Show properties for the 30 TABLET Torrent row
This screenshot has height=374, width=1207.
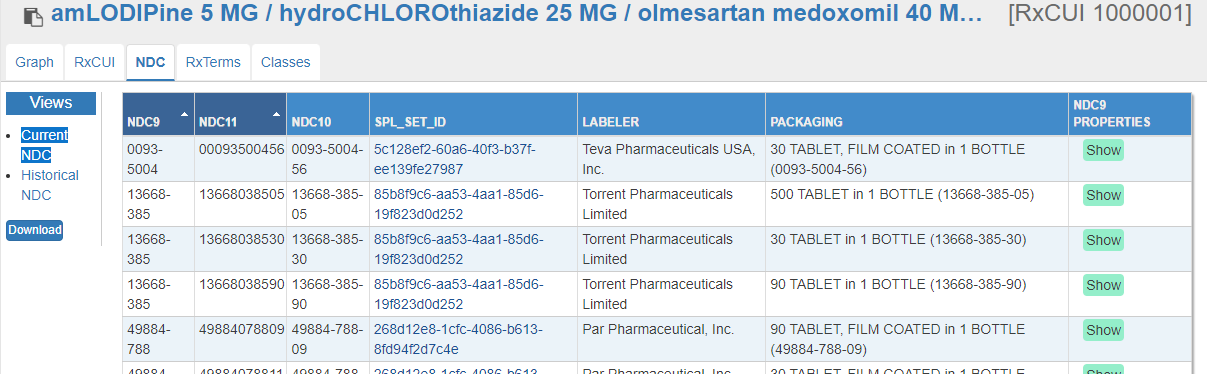coord(1103,240)
